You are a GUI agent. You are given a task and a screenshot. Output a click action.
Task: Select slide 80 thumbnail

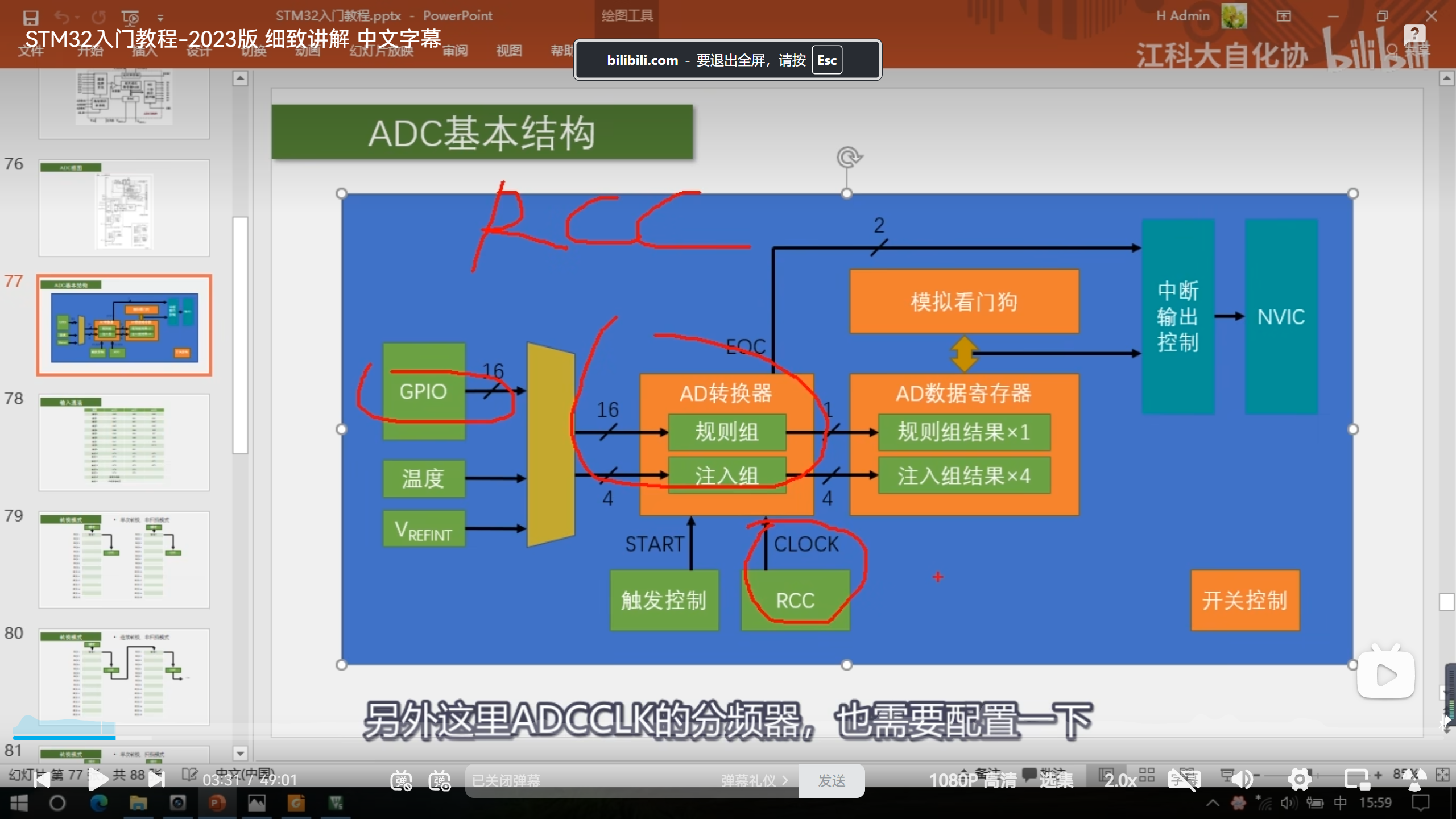tap(124, 677)
